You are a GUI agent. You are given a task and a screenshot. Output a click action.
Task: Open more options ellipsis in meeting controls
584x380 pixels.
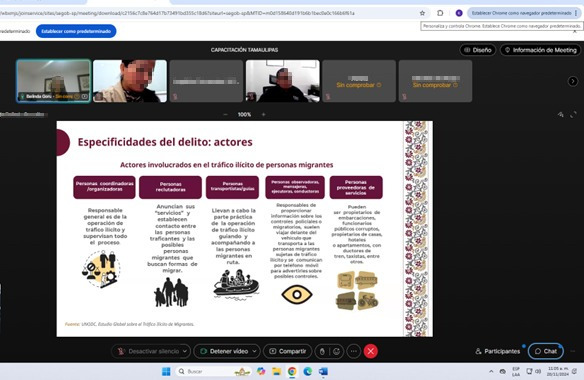point(353,351)
